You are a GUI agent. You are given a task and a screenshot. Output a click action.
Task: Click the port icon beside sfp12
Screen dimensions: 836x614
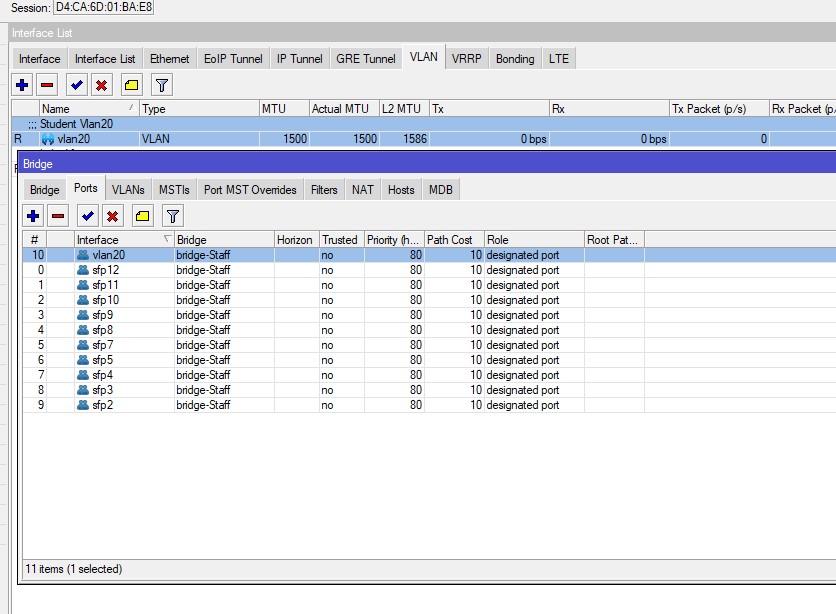click(x=83, y=270)
